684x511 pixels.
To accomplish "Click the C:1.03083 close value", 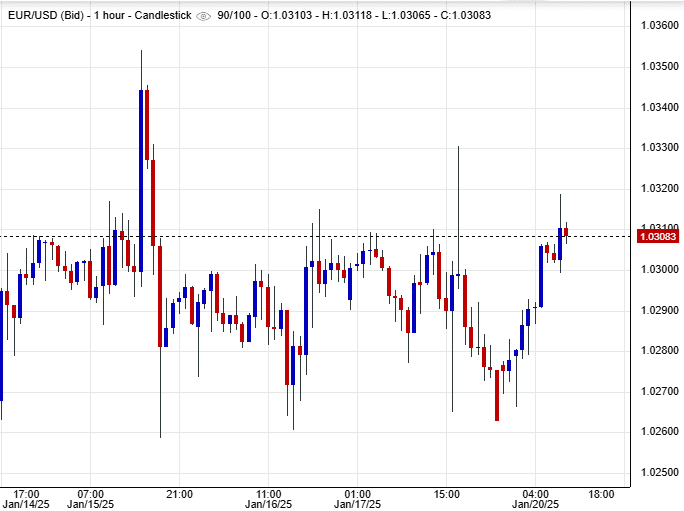I will click(465, 15).
